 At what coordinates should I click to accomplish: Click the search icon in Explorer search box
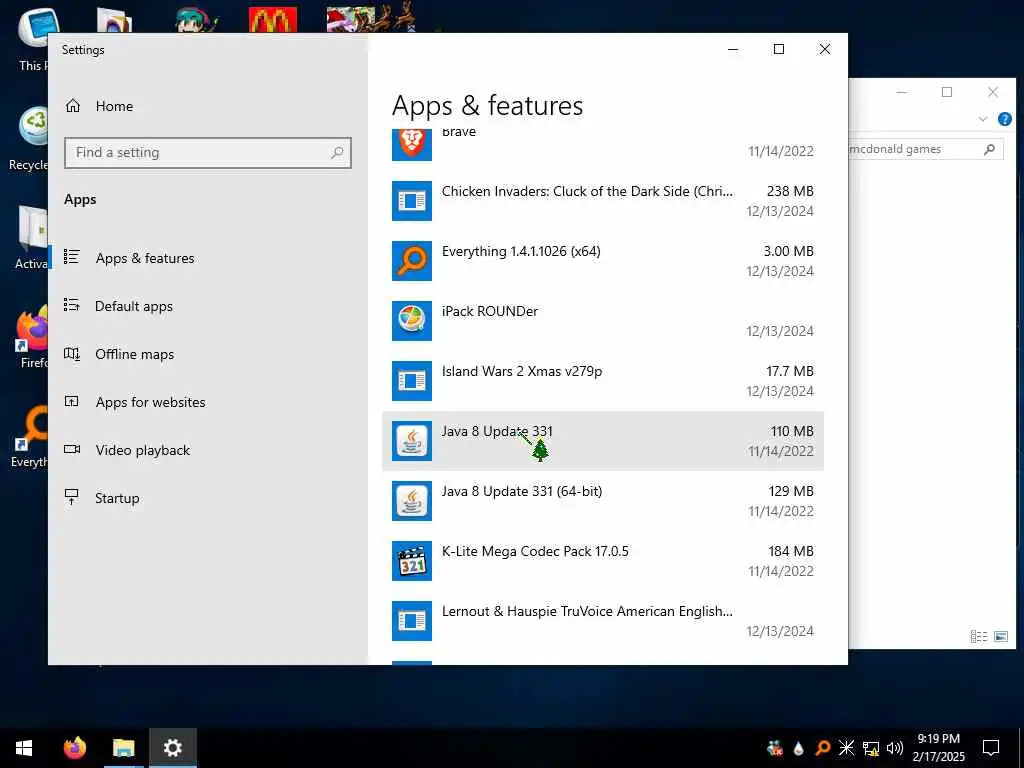[990, 149]
